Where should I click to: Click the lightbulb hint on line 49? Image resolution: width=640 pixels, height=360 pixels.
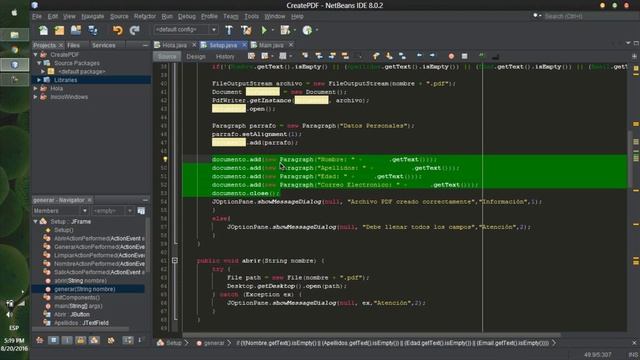(x=165, y=159)
